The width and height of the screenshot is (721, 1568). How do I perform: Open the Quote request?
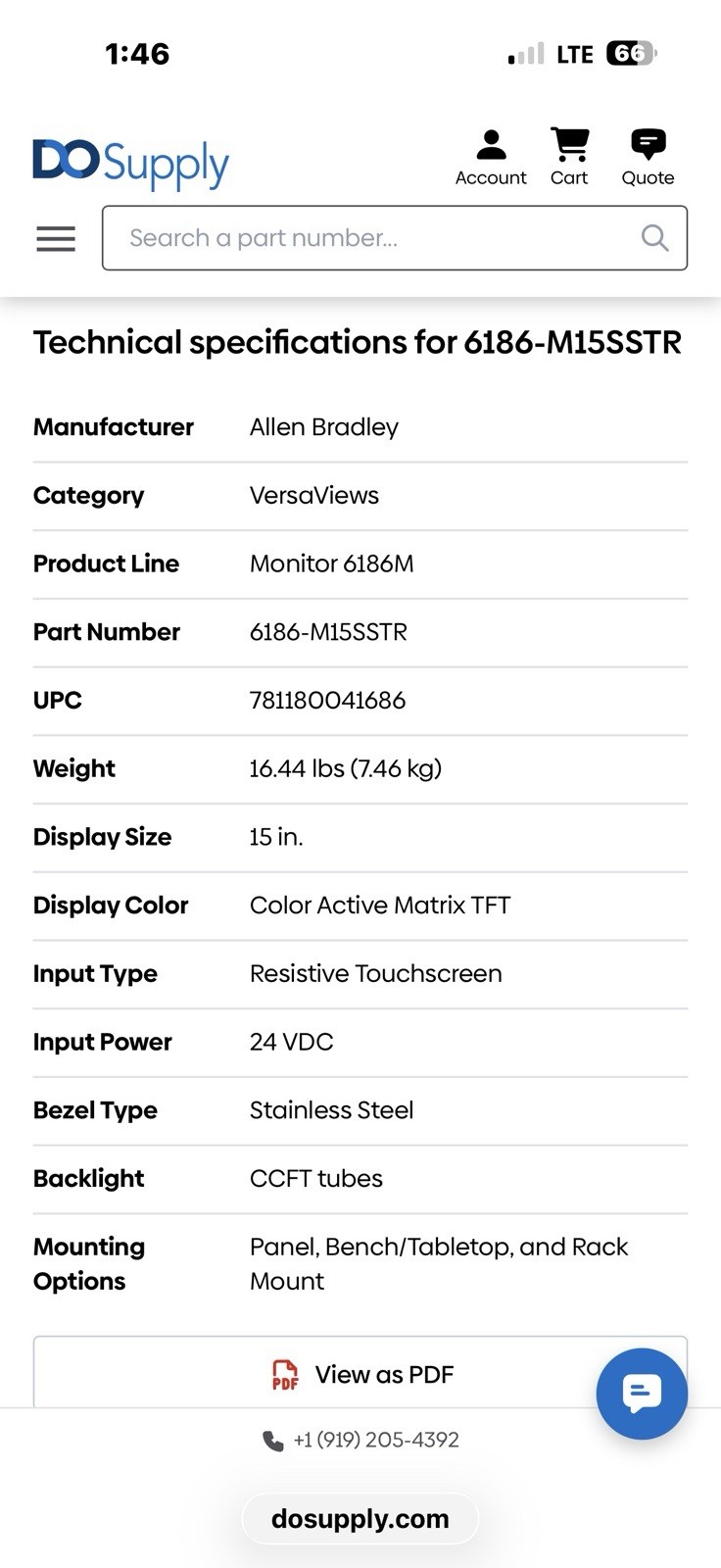(648, 158)
